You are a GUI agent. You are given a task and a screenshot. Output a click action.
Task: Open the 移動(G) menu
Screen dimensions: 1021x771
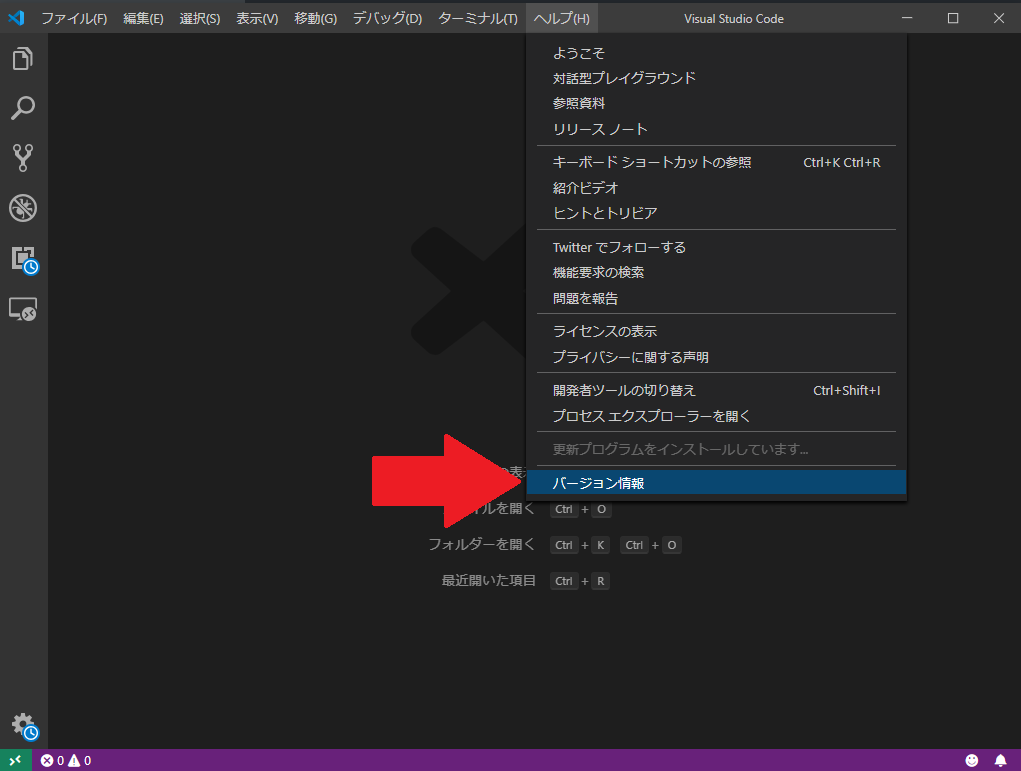point(316,18)
